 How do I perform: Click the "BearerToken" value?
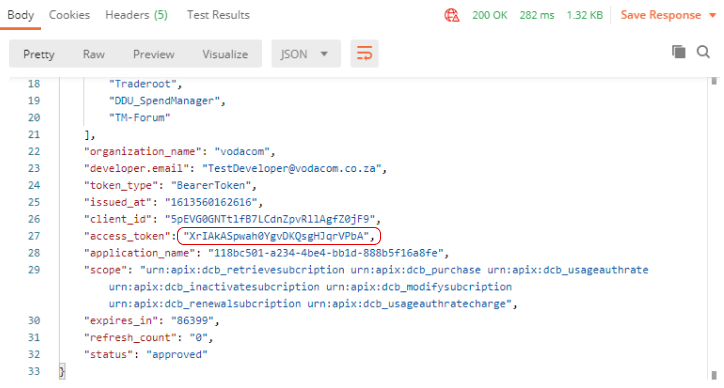point(211,185)
